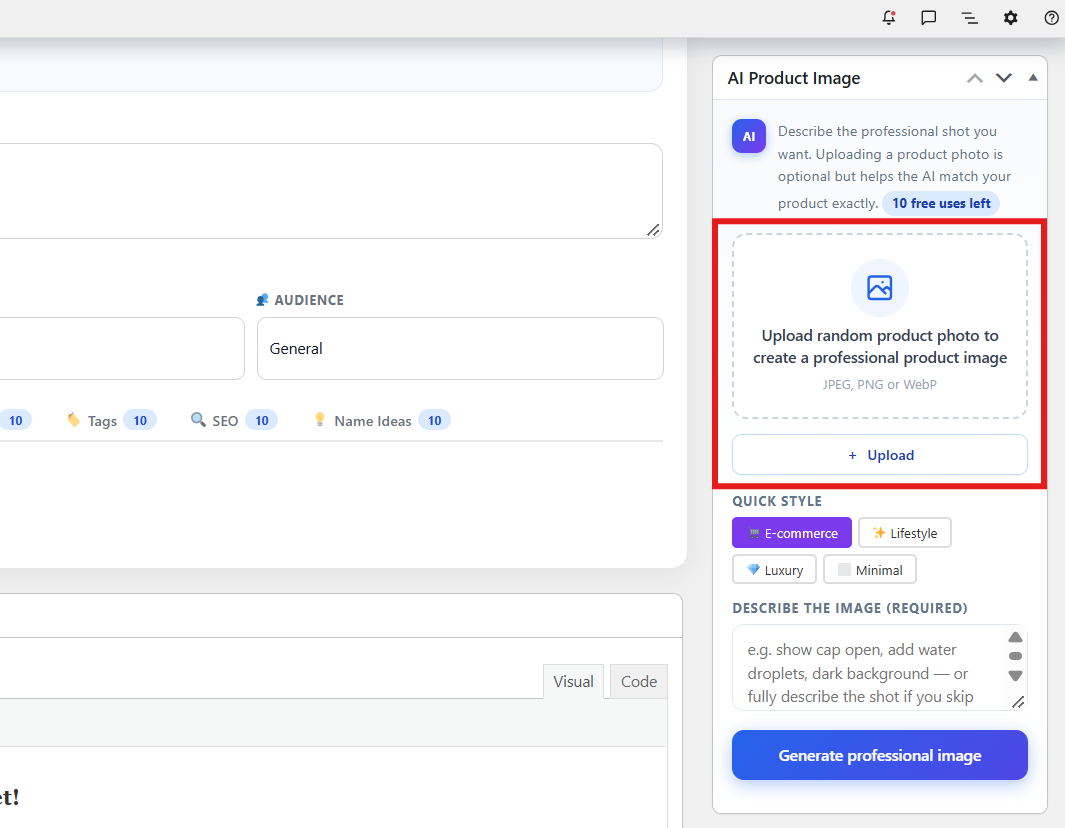1065x828 pixels.
Task: Select the E-commerce quick style
Action: (x=792, y=533)
